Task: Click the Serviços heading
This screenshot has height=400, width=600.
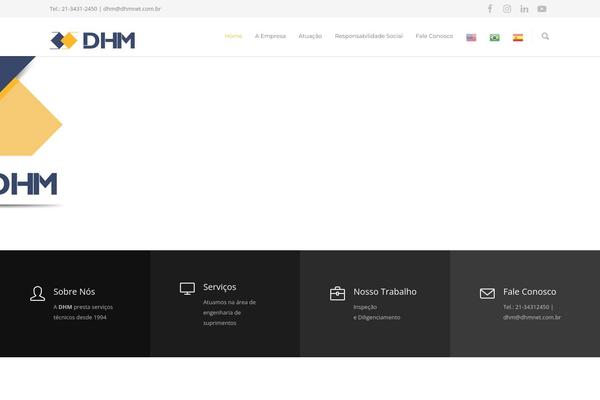Action: 220,287
